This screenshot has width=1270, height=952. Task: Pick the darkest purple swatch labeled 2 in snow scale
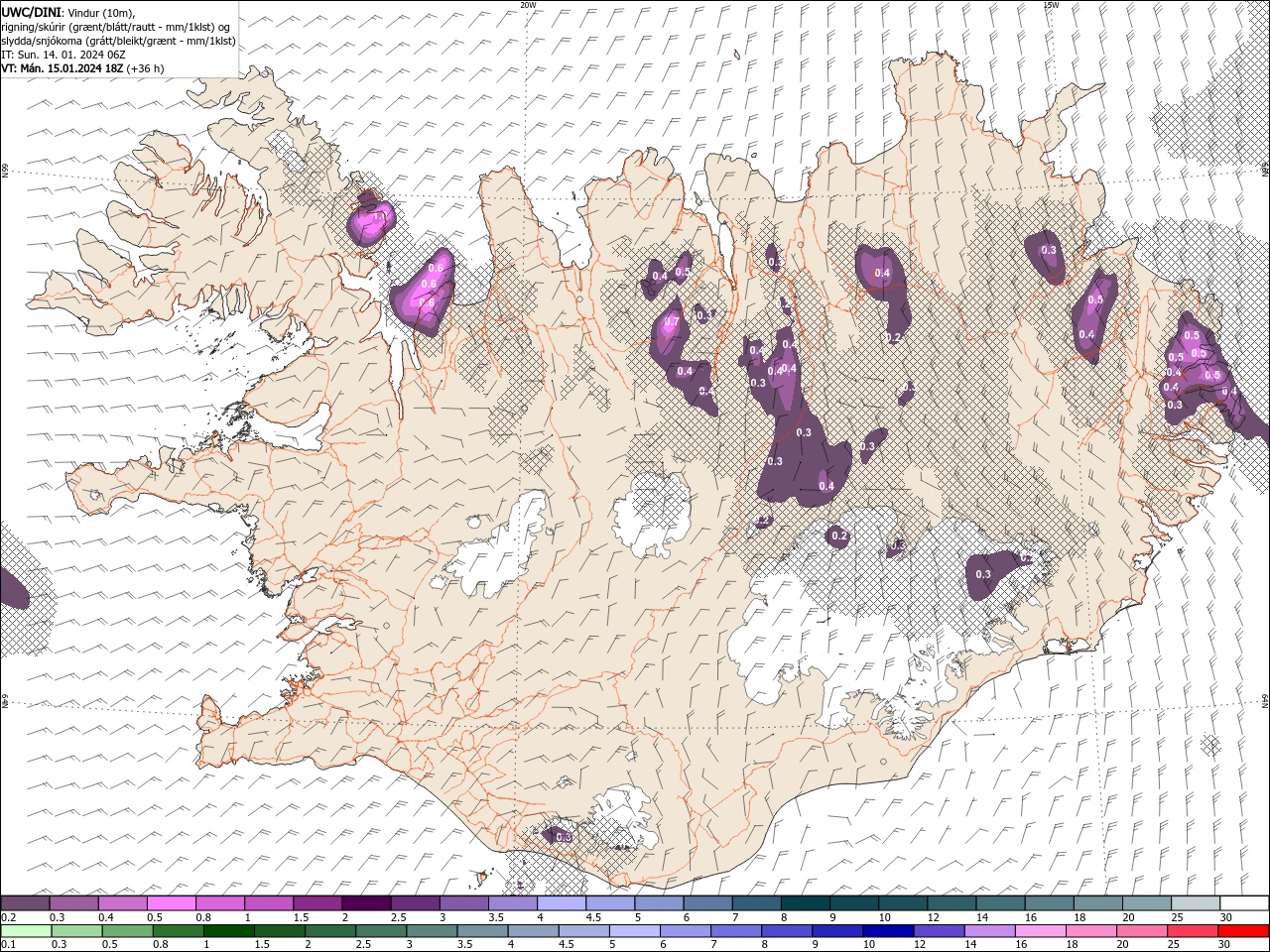click(x=365, y=903)
